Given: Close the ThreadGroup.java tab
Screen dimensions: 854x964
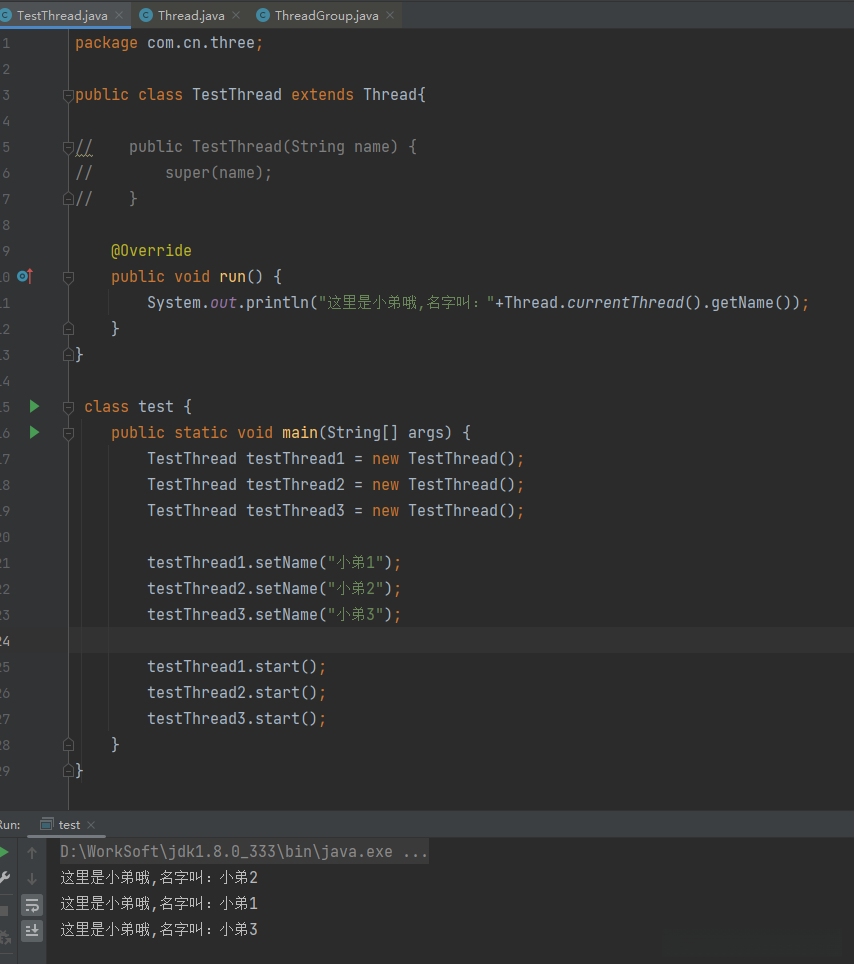Looking at the screenshot, I should click(x=390, y=15).
